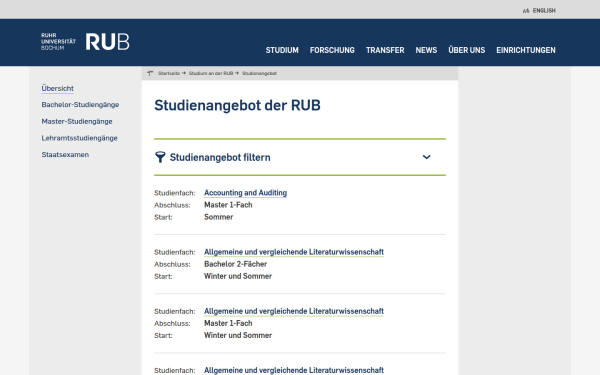Click the filter funnel icon
Image resolution: width=600 pixels, height=375 pixels.
point(160,157)
